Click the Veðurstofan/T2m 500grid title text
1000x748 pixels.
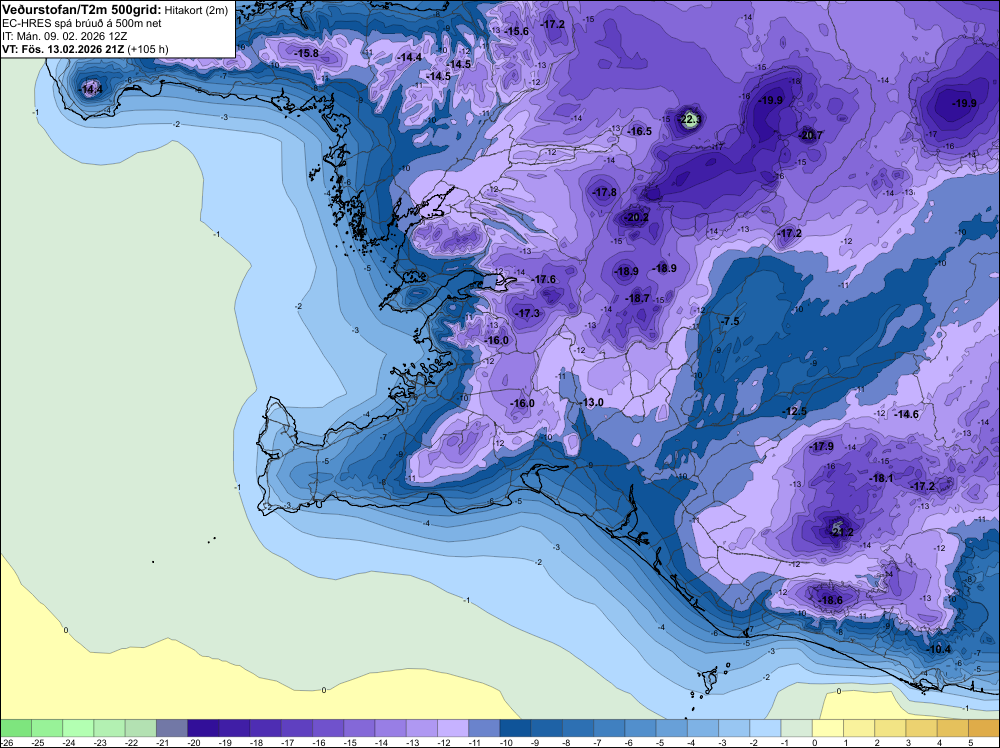click(82, 10)
